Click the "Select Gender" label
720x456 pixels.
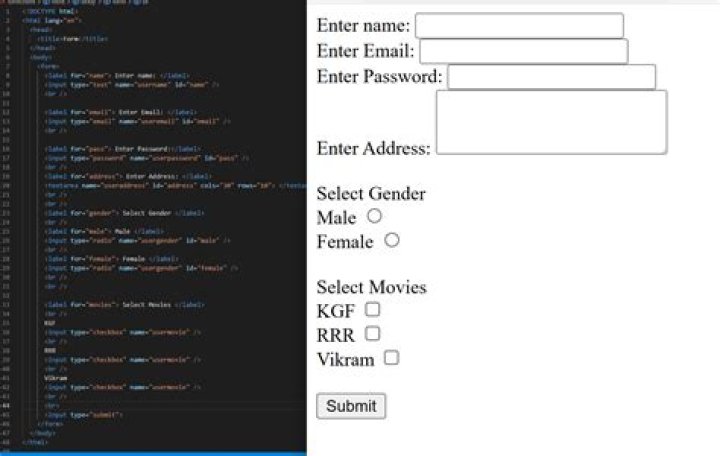coord(370,194)
